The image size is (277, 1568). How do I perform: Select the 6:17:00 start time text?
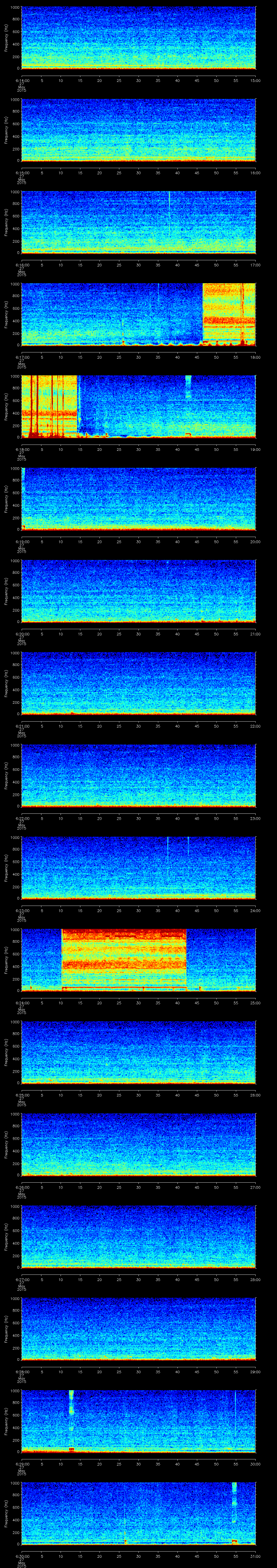pos(22,357)
